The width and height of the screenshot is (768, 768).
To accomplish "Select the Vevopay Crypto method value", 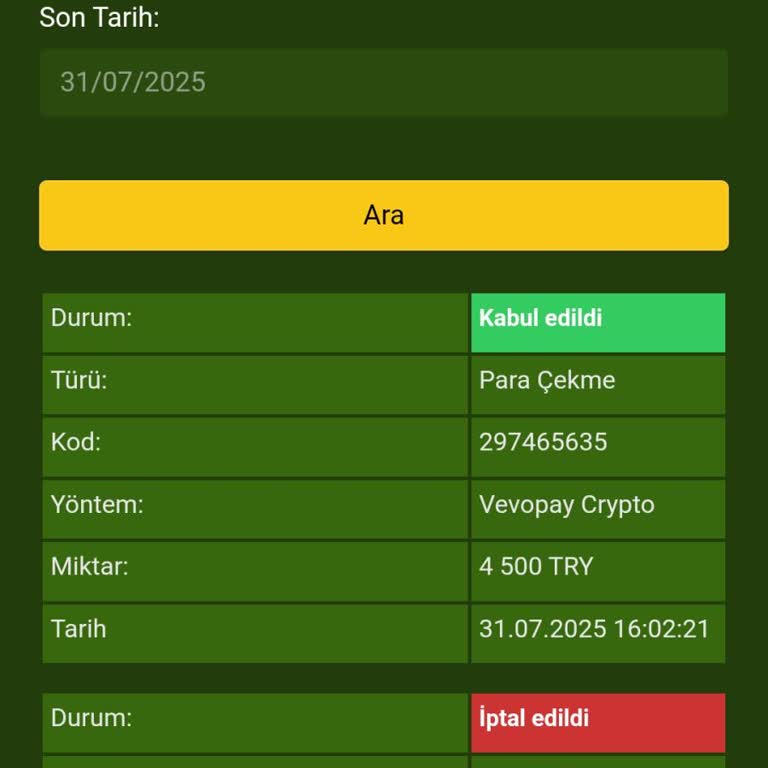I will 566,505.
